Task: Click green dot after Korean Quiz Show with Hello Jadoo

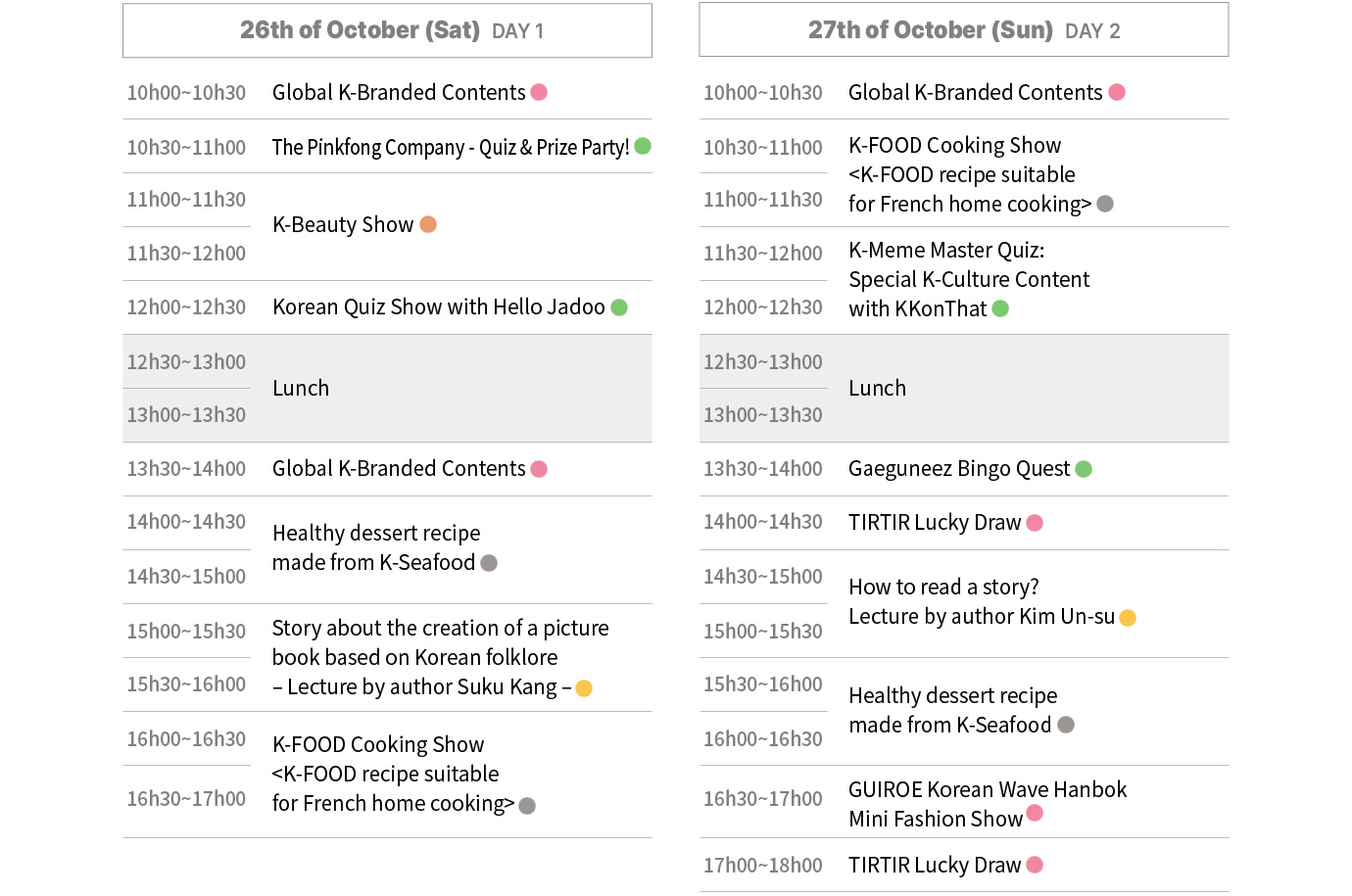Action: 619,307
